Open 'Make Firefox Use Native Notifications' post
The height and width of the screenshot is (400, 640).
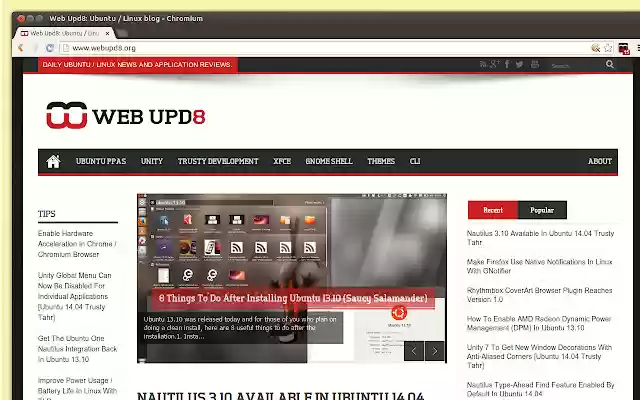coord(539,266)
